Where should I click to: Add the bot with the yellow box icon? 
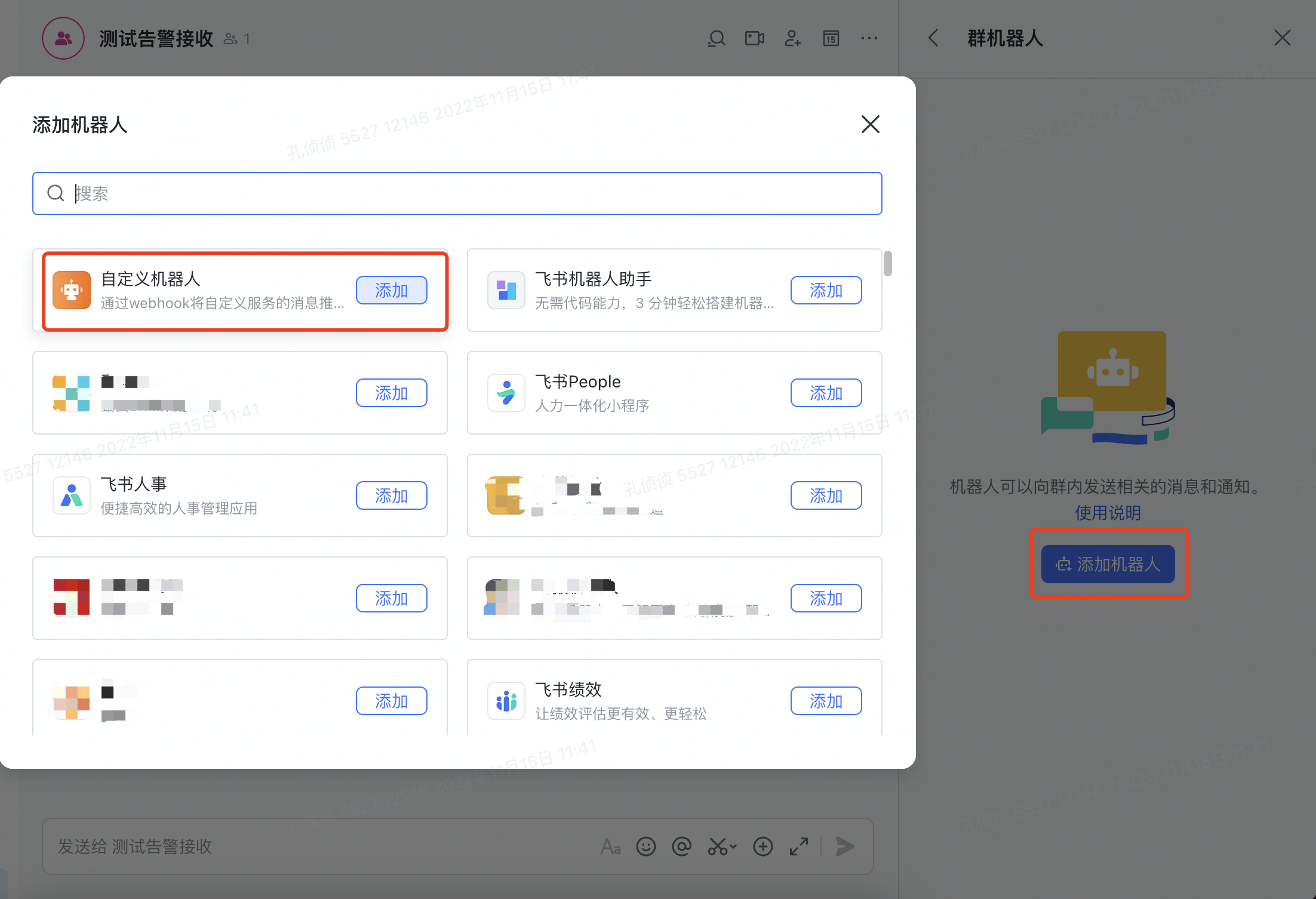[826, 495]
